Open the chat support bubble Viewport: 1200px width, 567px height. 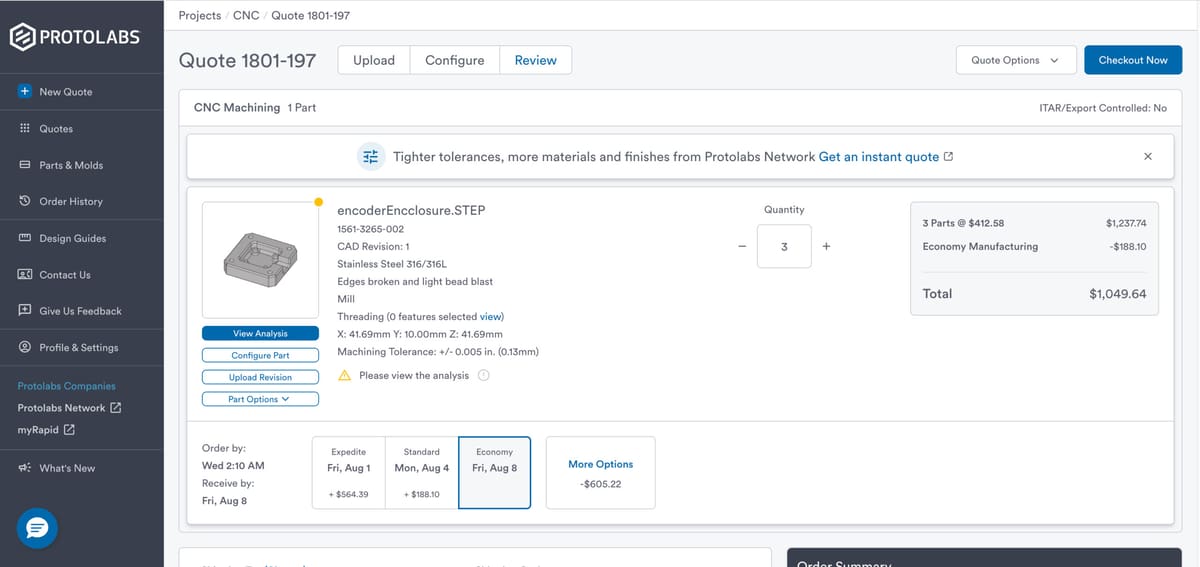click(37, 528)
